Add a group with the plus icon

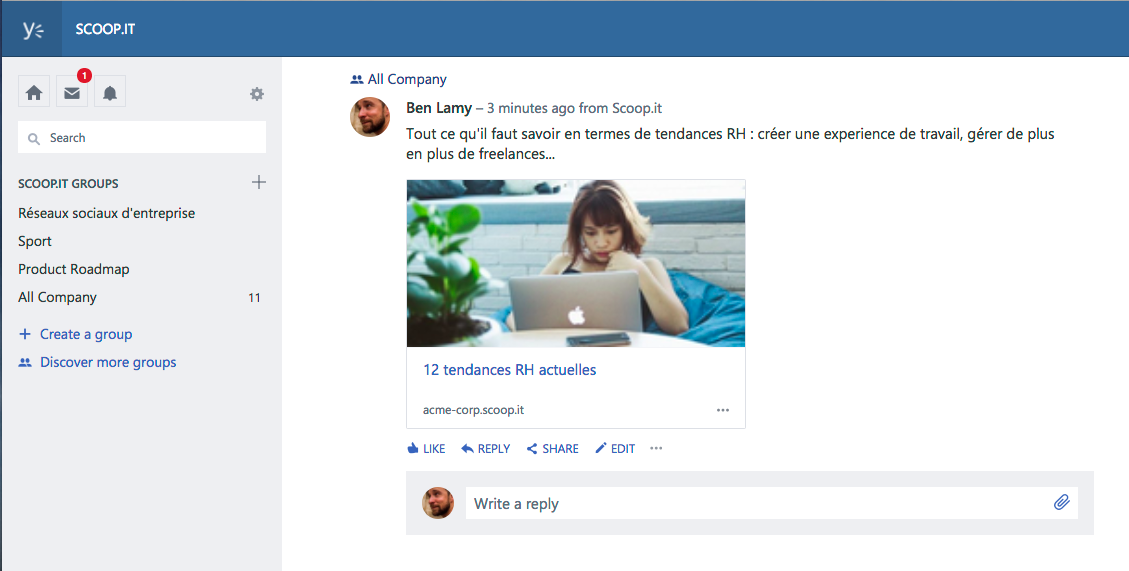coord(258,182)
